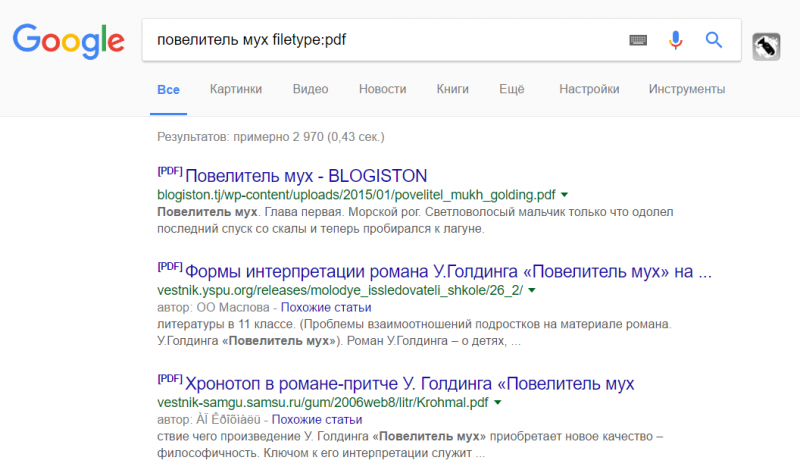Click into the search query field
The height and width of the screenshot is (473, 800).
(x=380, y=40)
